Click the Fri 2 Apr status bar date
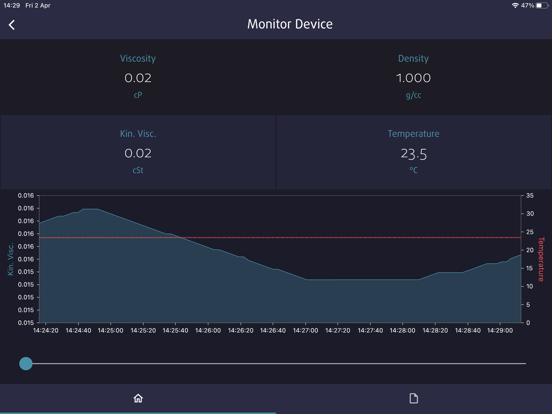The height and width of the screenshot is (414, 552). pyautogui.click(x=38, y=5)
